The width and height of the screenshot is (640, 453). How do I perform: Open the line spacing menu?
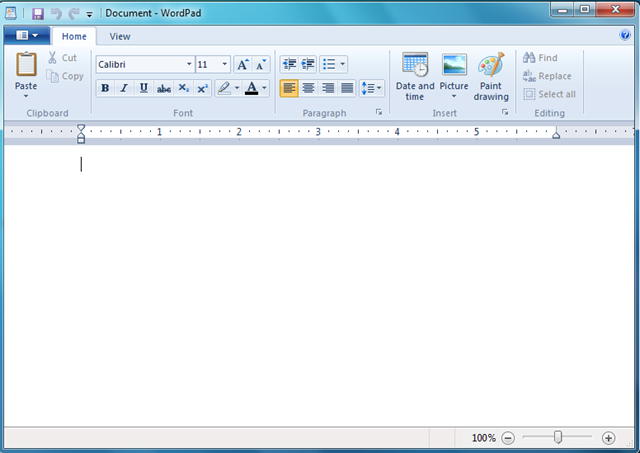(371, 88)
